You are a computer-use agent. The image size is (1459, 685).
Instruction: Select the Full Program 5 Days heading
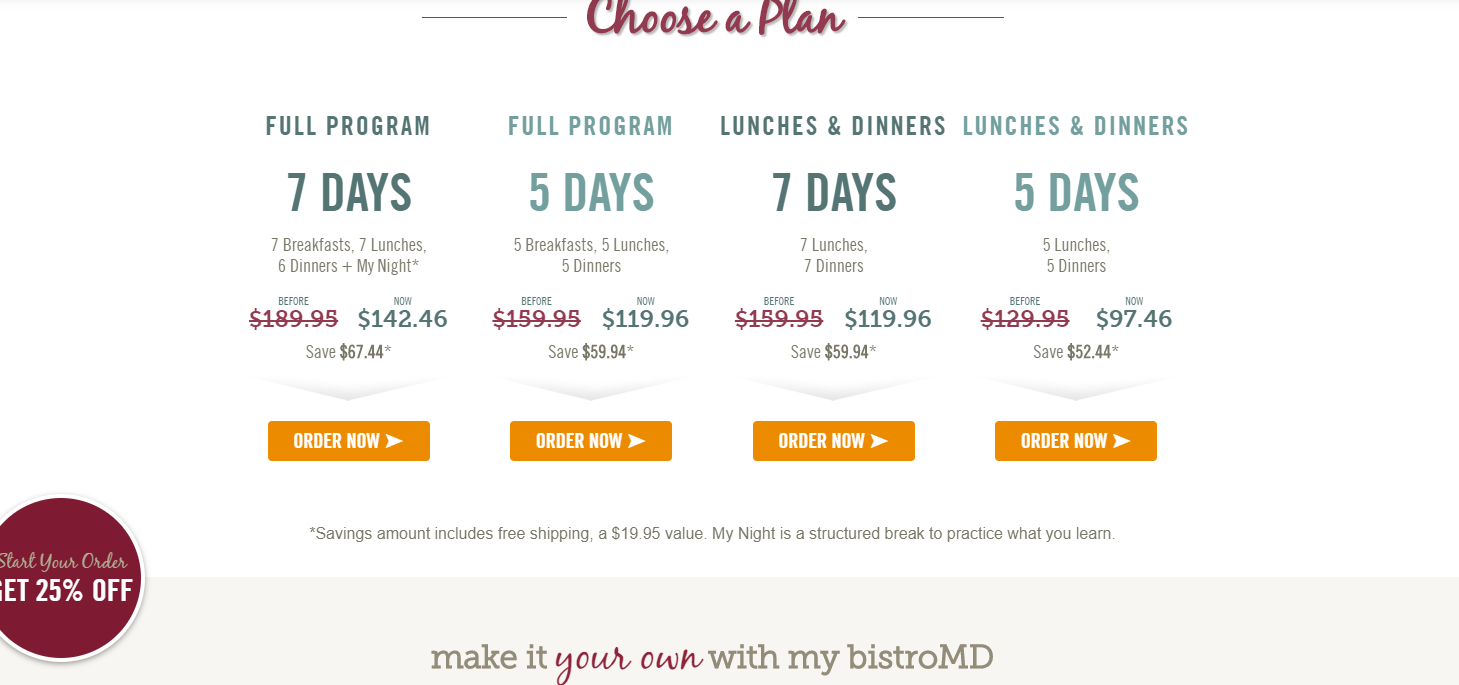[x=591, y=166]
